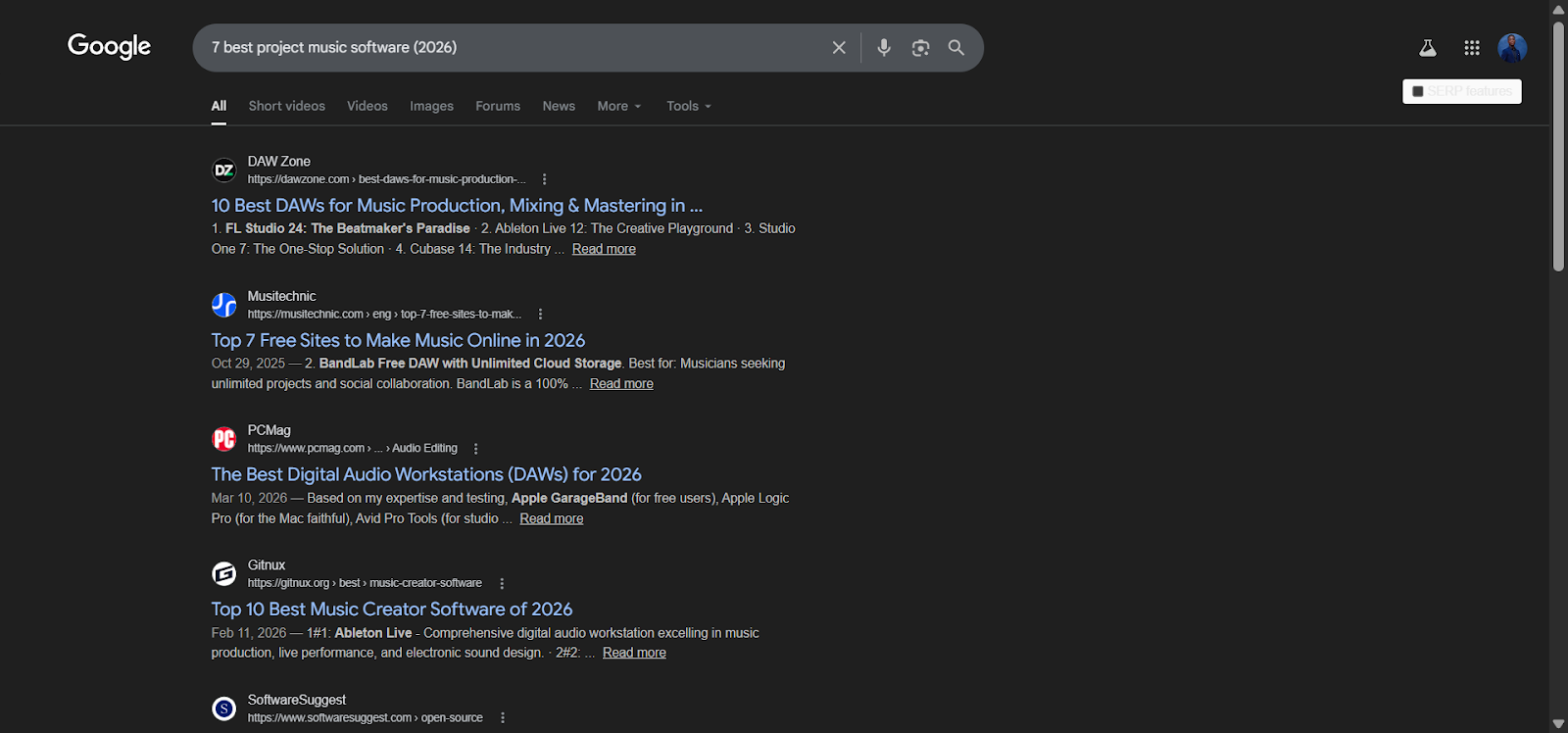This screenshot has height=733, width=1568.
Task: Click the musitechnic.com URL breadcrumb
Action: (x=384, y=315)
